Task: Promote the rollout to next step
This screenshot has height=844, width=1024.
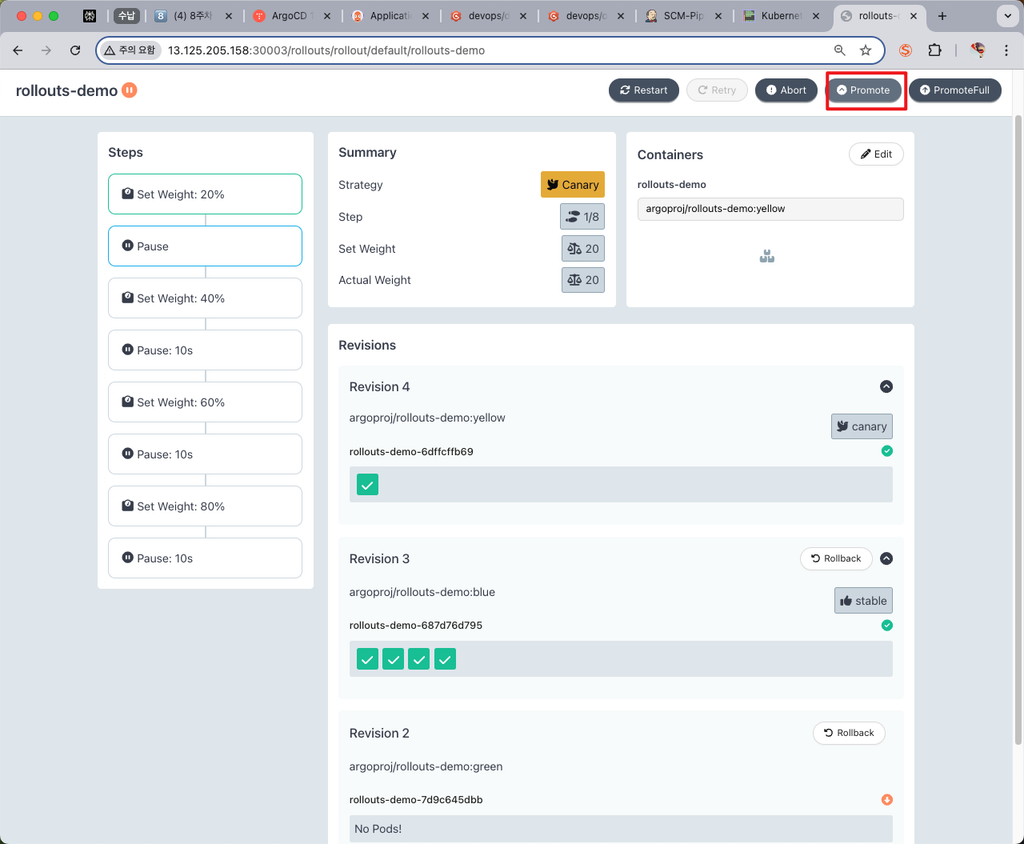Action: (863, 90)
